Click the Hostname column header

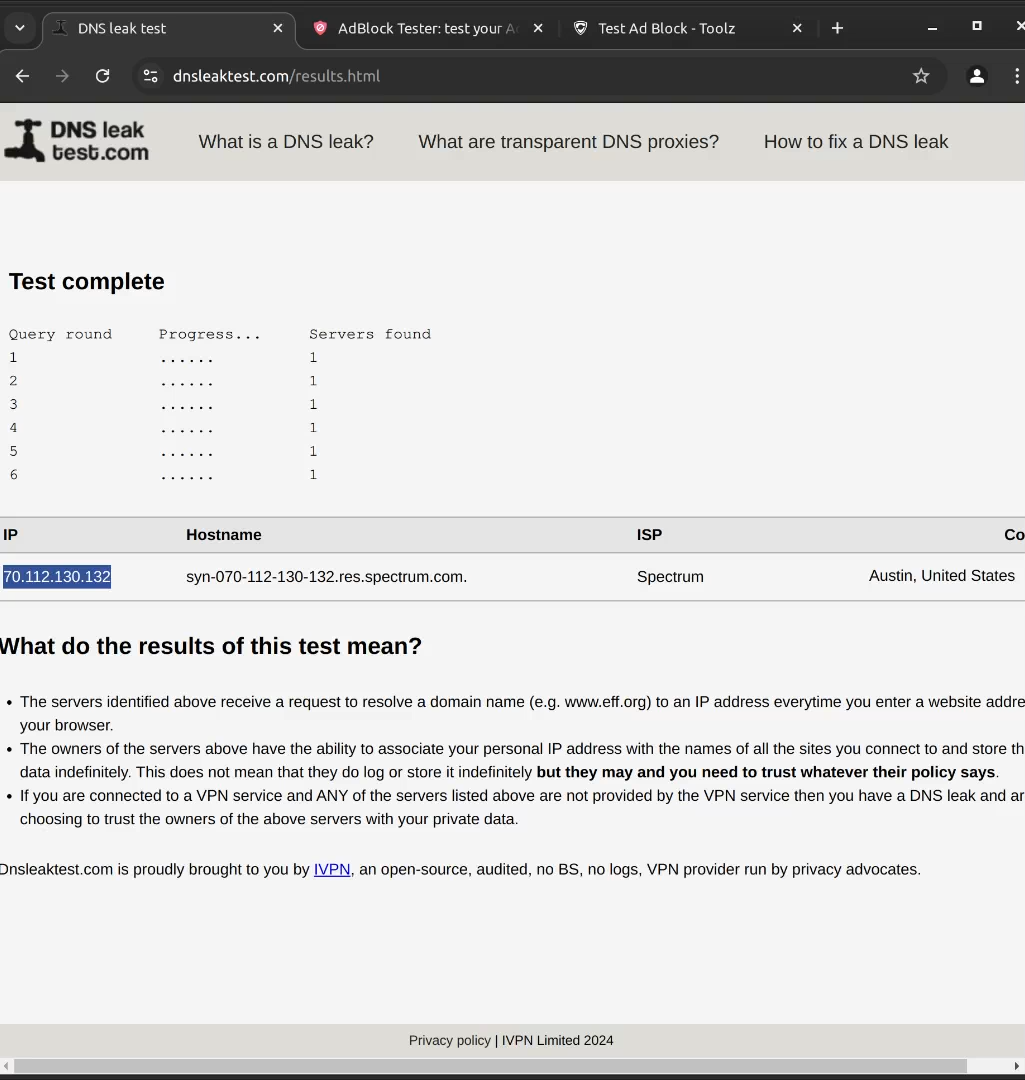pyautogui.click(x=224, y=534)
